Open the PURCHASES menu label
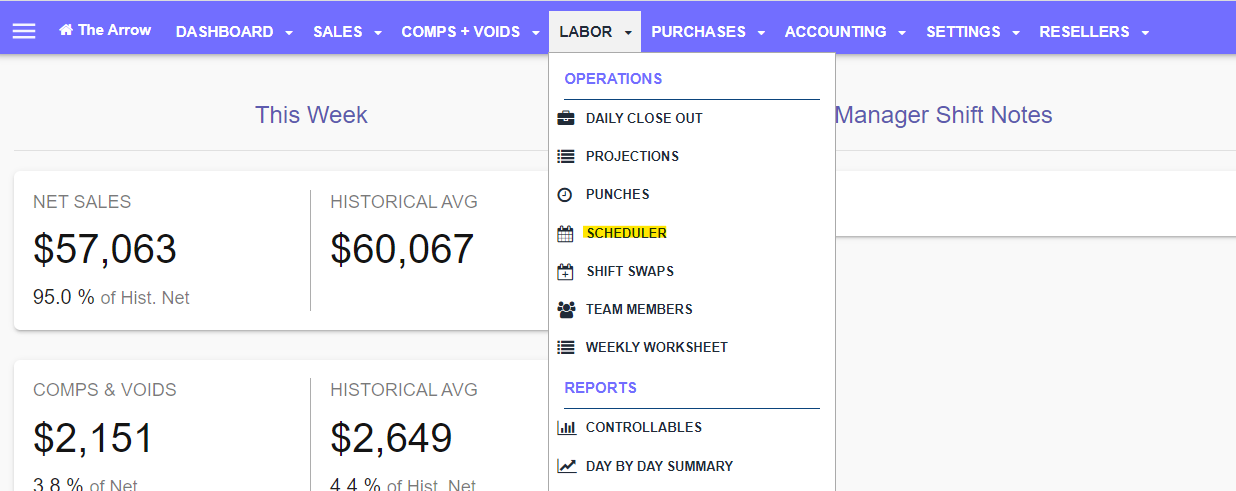The image size is (1236, 491). point(699,32)
